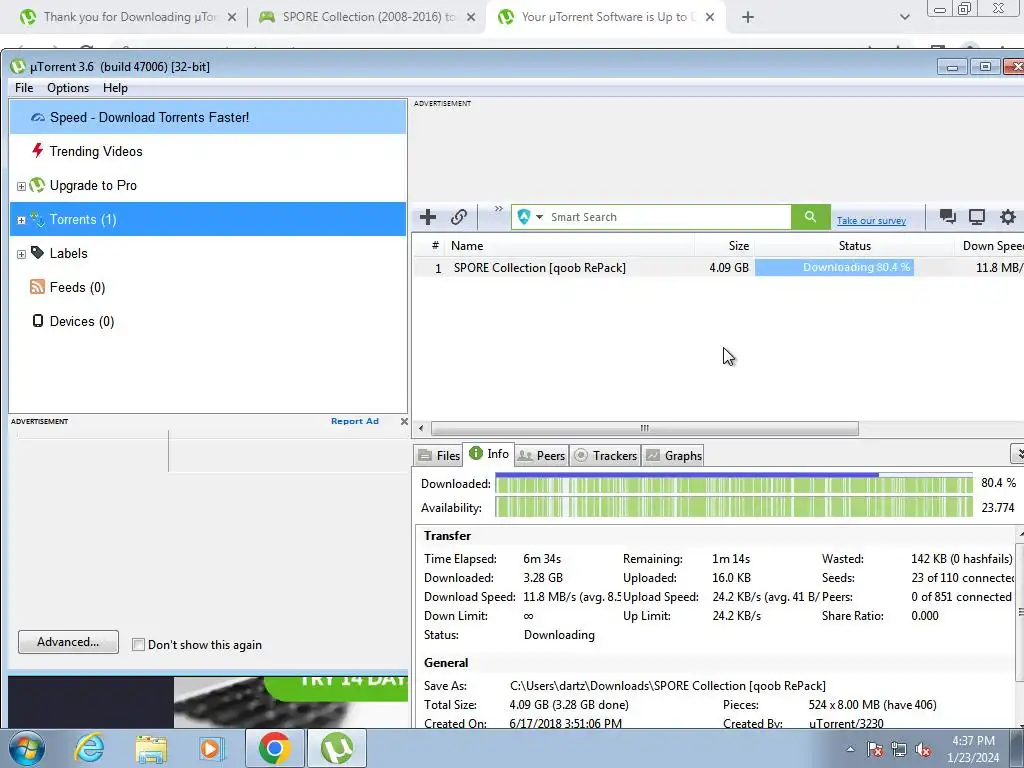Collapse the detail pane arrow button
The height and width of the screenshot is (768, 1024).
[x=1017, y=453]
